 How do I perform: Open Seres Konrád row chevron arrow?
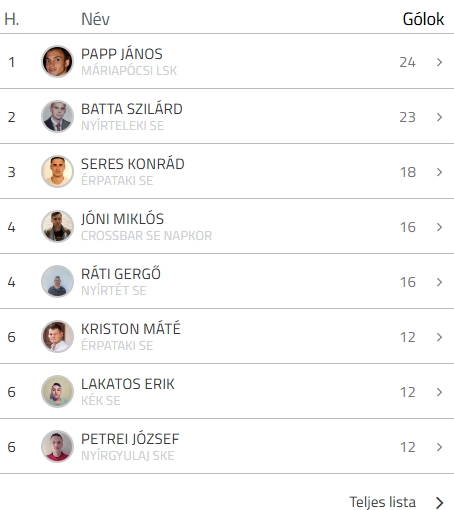click(x=439, y=172)
